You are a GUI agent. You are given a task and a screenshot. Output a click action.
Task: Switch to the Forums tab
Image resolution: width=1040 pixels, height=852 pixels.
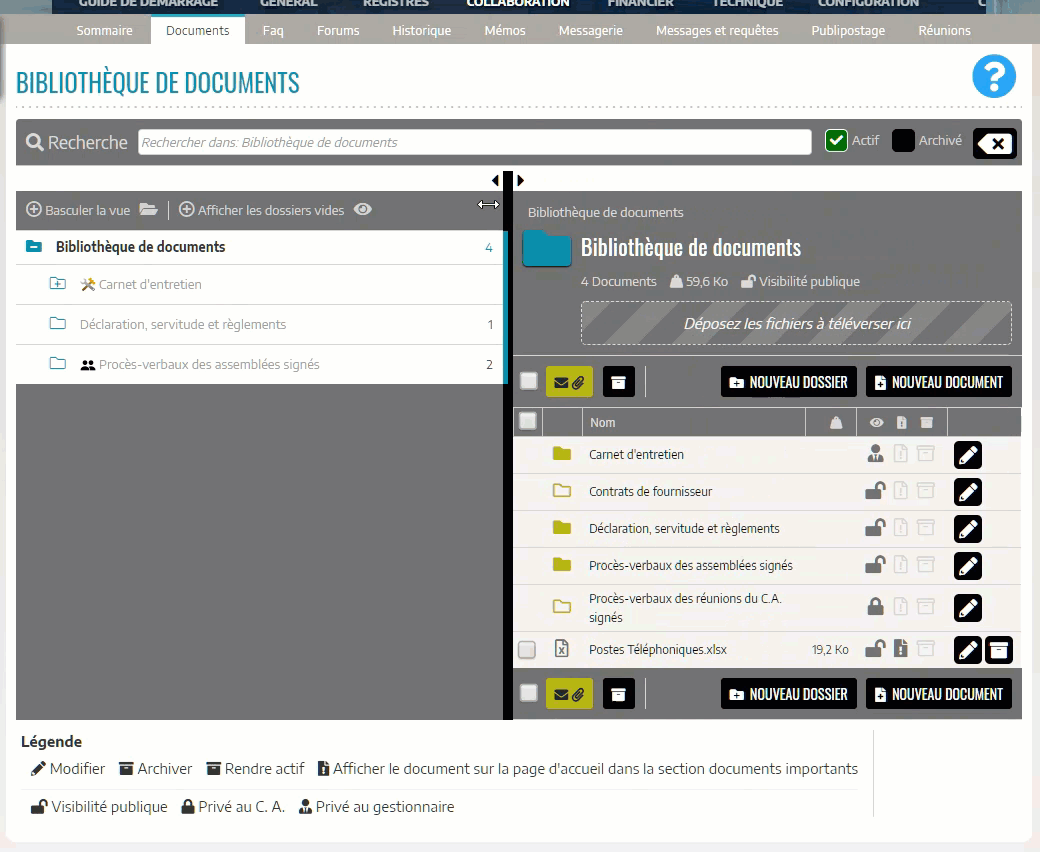point(337,30)
